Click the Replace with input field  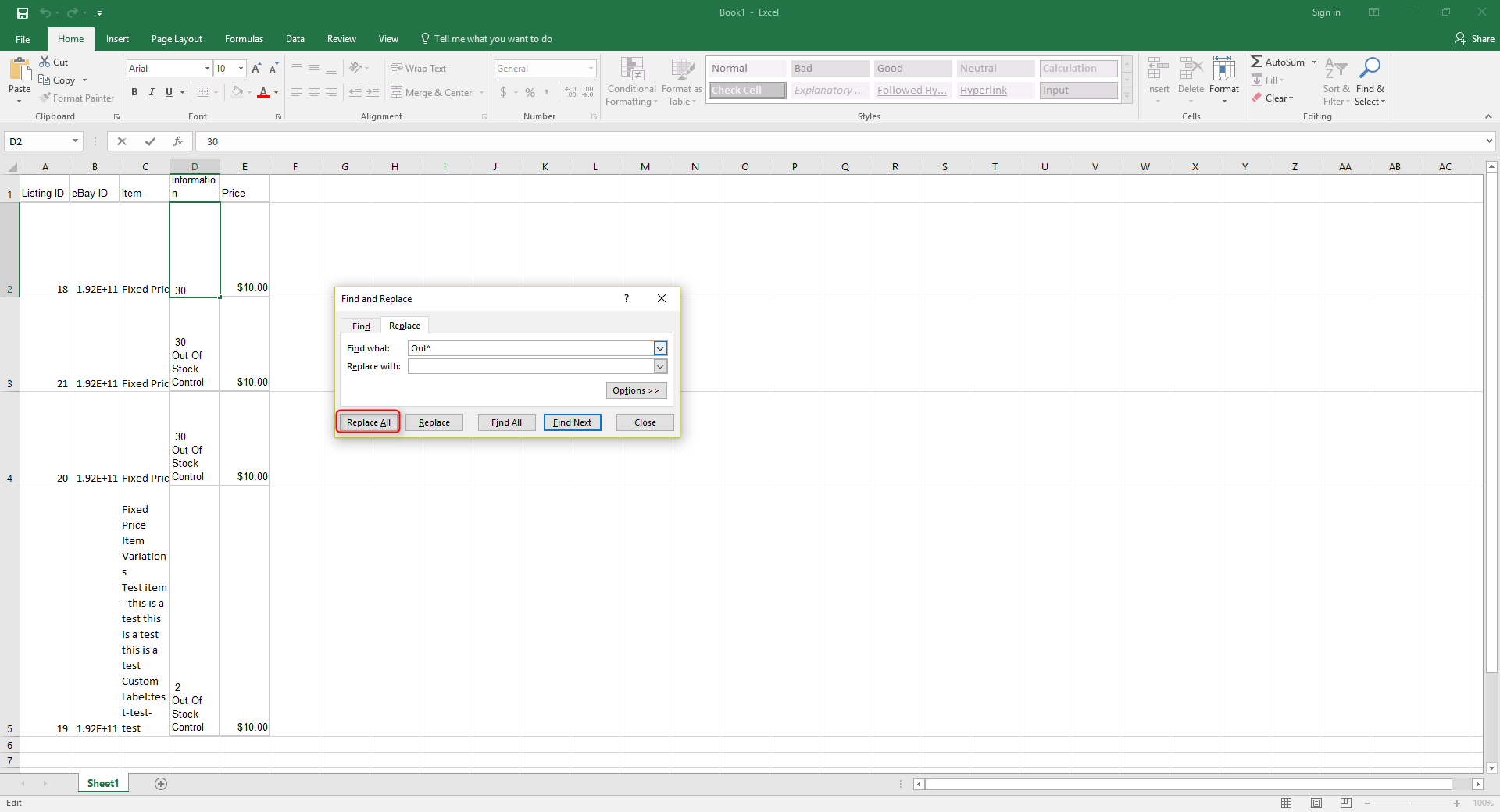point(531,366)
